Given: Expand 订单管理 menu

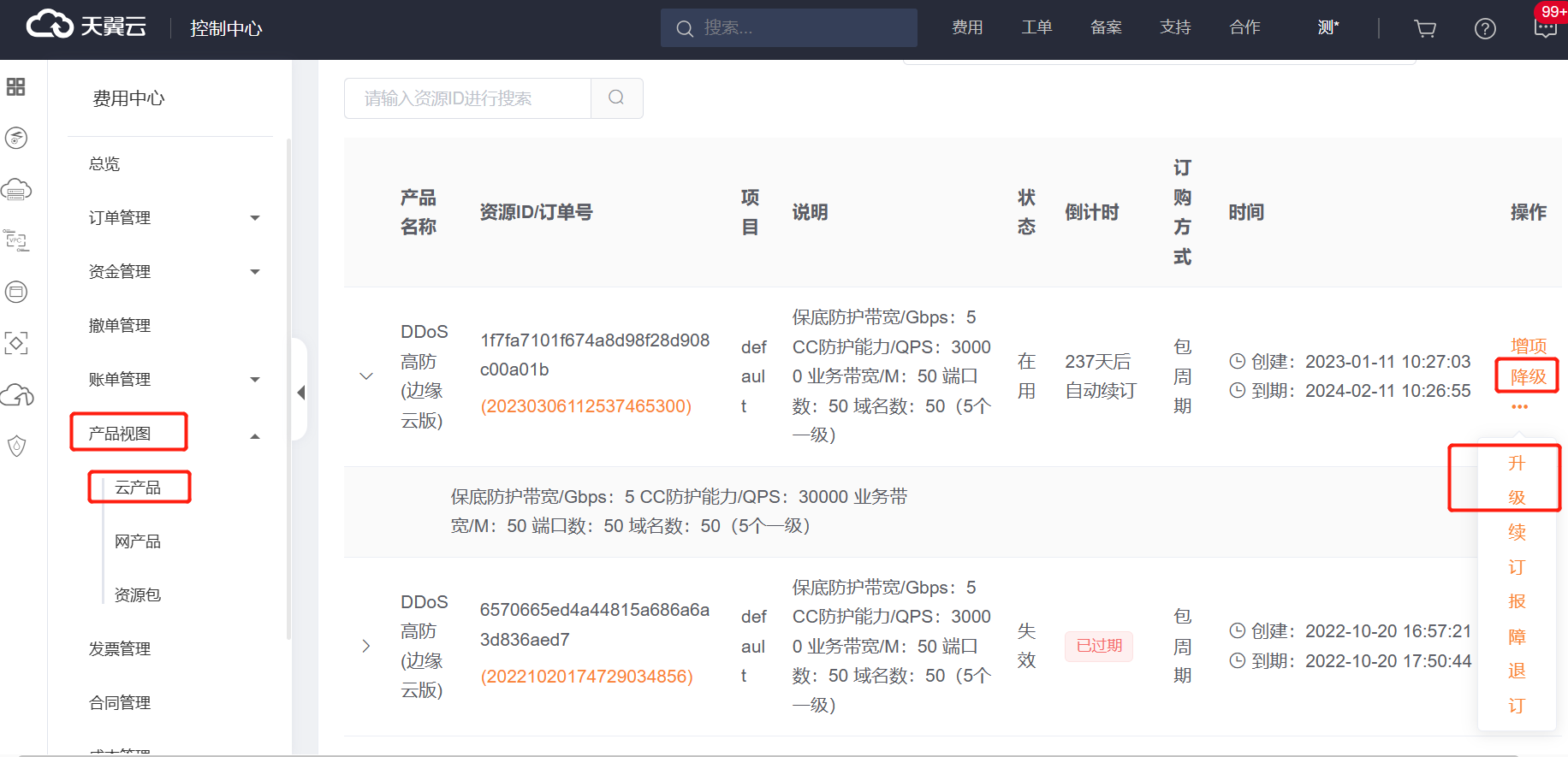Looking at the screenshot, I should coord(255,218).
